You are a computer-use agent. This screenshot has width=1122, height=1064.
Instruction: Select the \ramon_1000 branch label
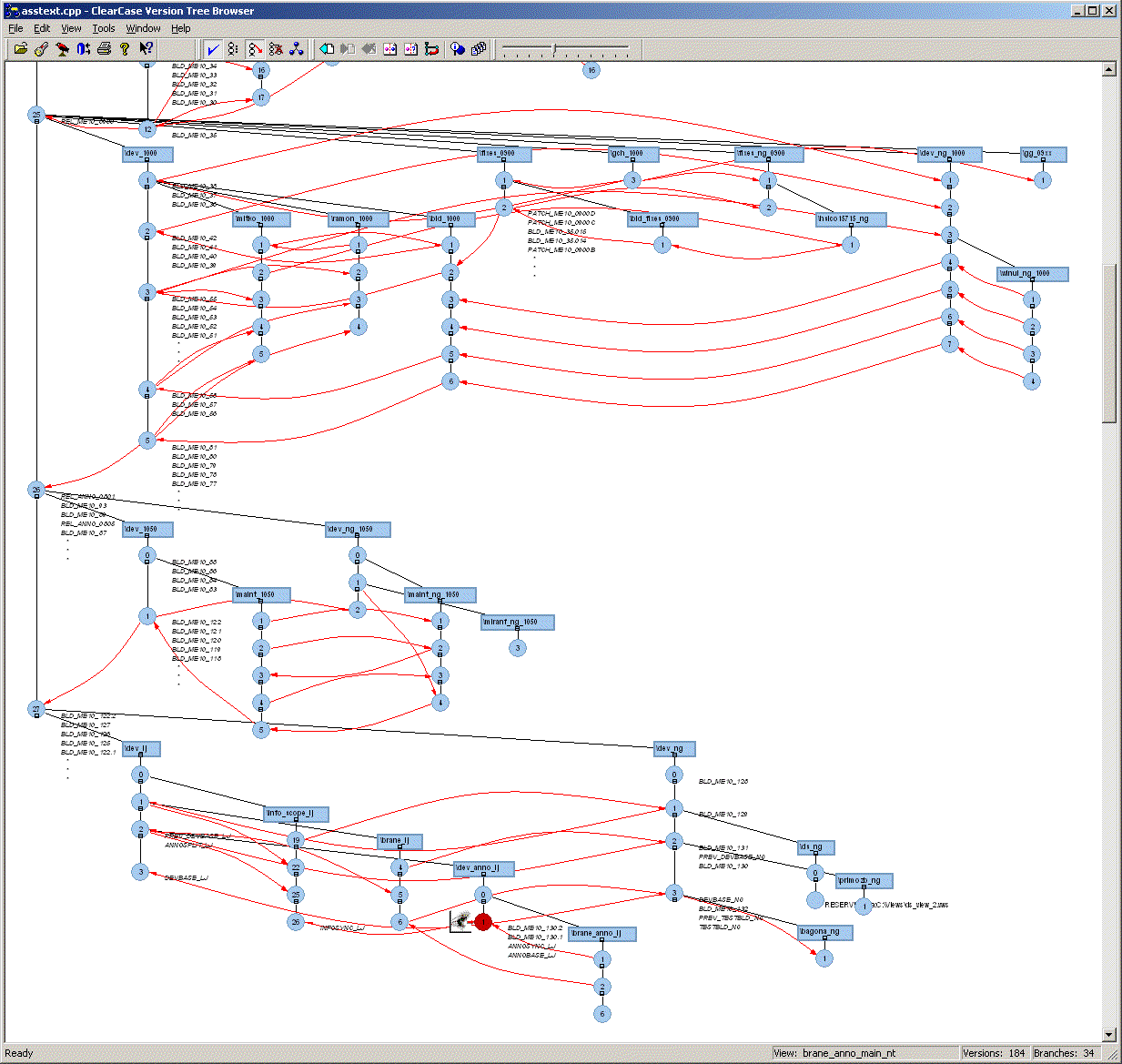(358, 219)
